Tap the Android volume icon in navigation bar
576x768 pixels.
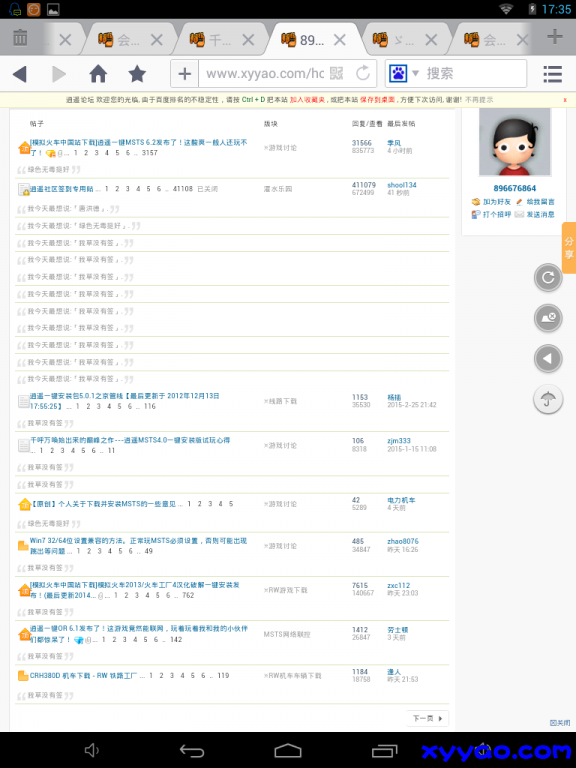(91, 750)
